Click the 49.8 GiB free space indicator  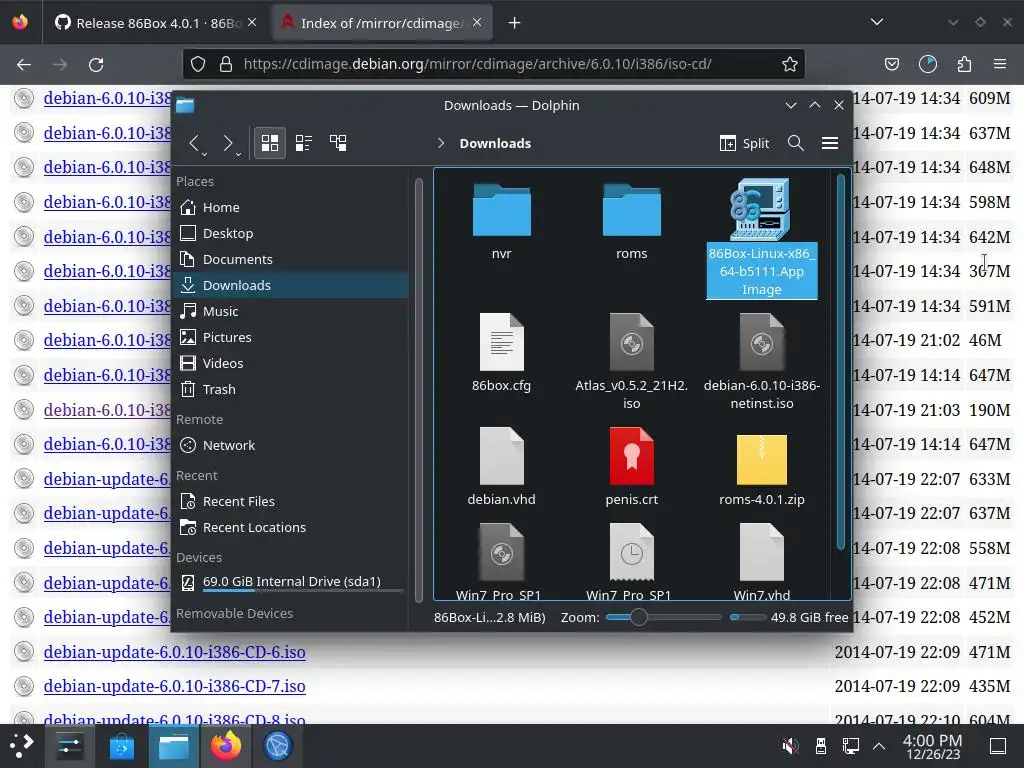point(789,617)
